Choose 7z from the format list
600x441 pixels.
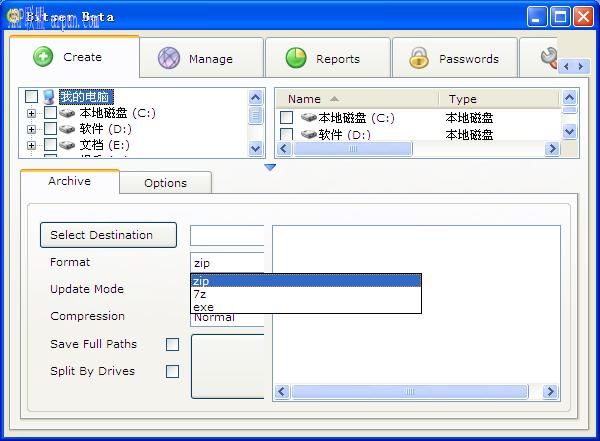click(306, 294)
